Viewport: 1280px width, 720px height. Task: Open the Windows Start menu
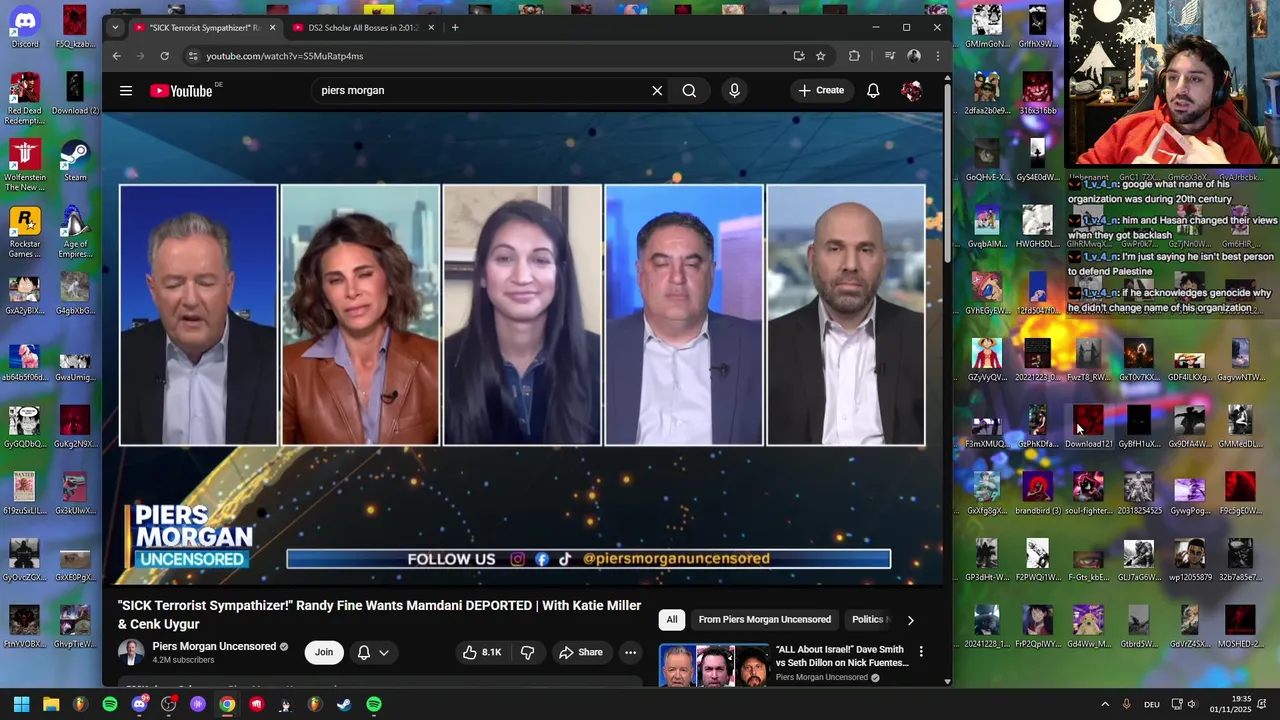[21, 704]
